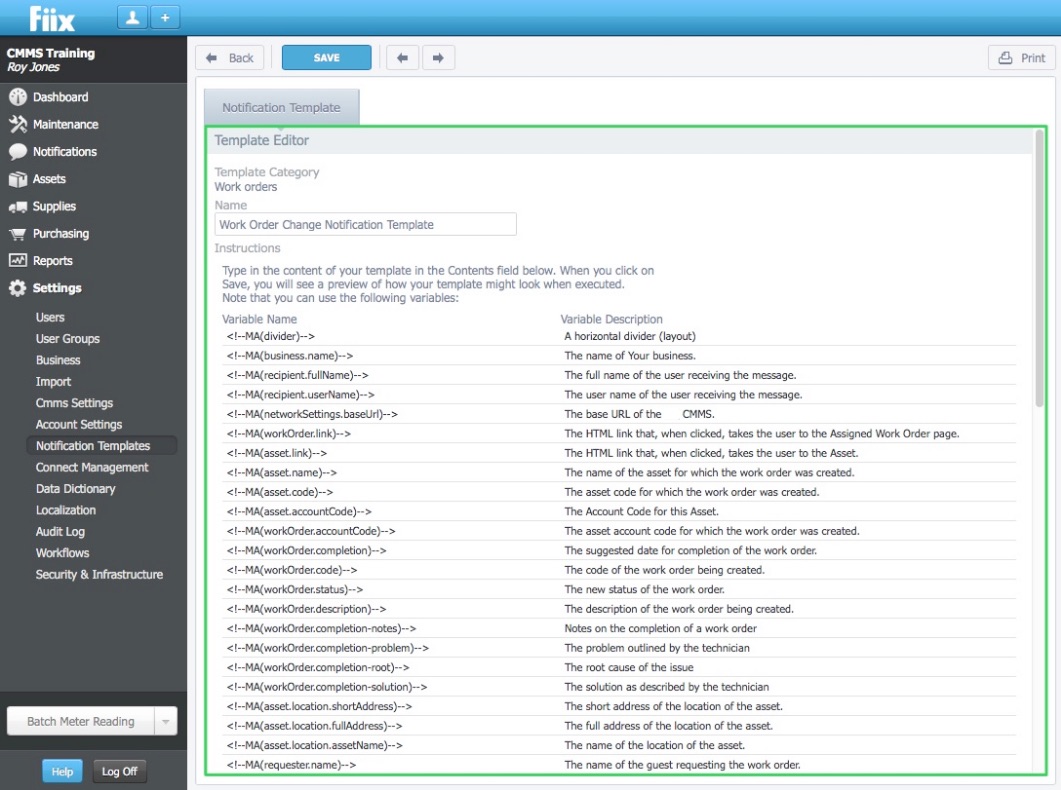
Task: Click the <!--MA(workOrder.status)--> variable
Action: tap(295, 589)
